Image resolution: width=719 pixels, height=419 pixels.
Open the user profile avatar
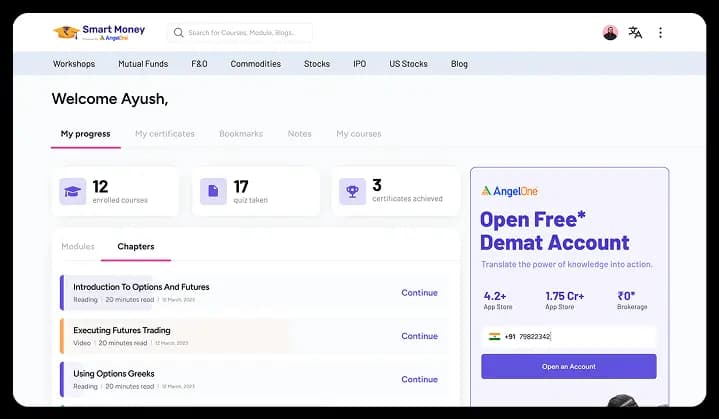tap(610, 33)
